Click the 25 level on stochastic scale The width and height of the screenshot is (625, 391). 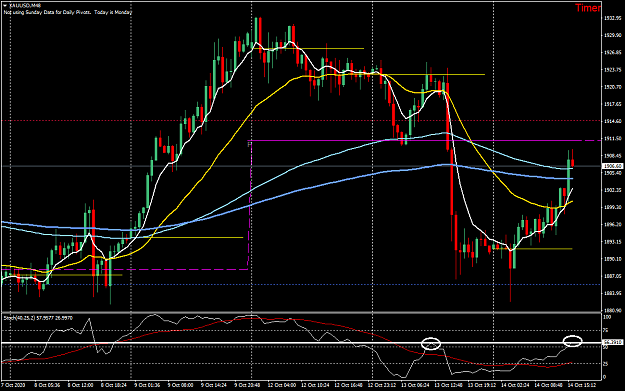point(606,363)
